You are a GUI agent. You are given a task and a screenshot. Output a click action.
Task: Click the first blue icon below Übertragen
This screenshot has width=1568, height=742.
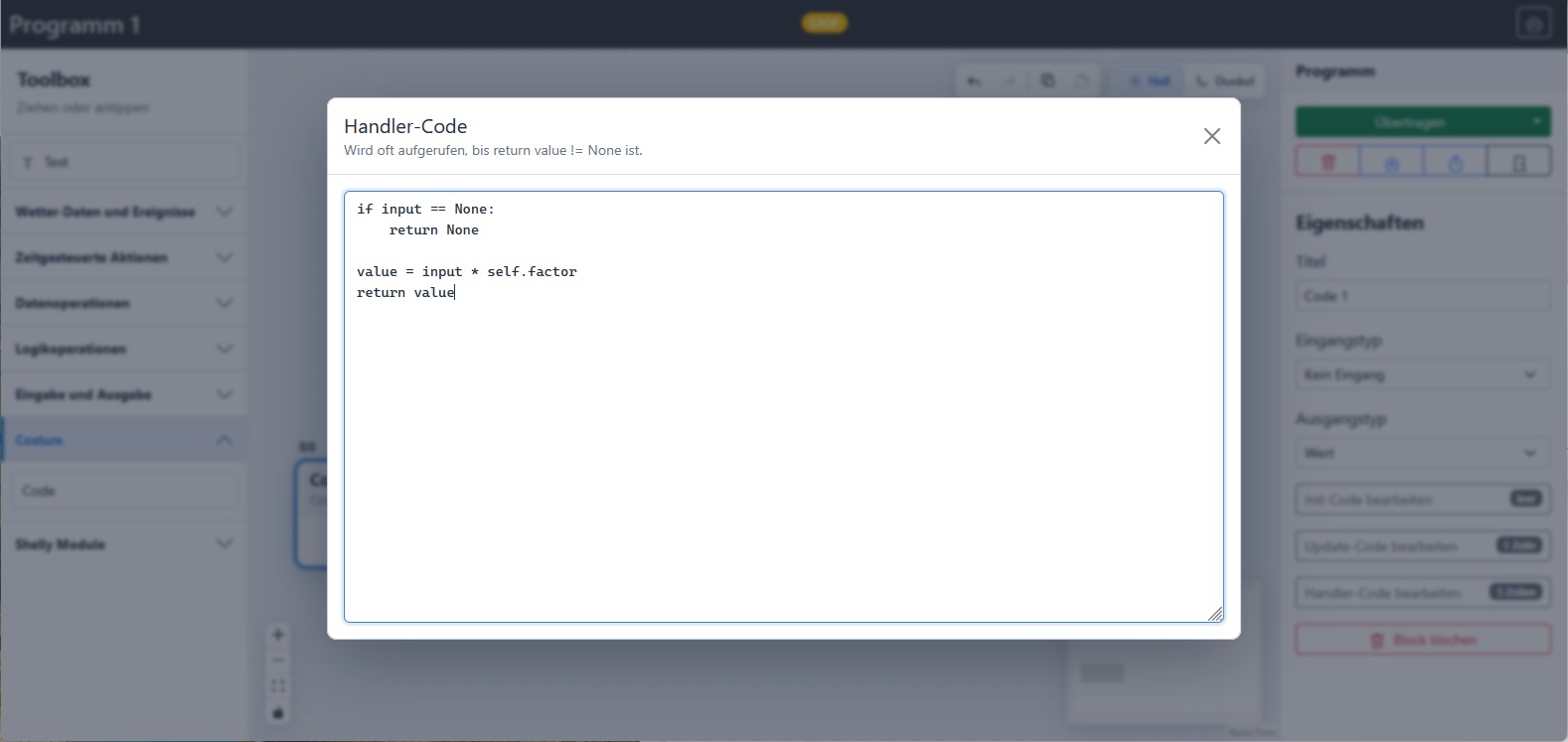1391,162
